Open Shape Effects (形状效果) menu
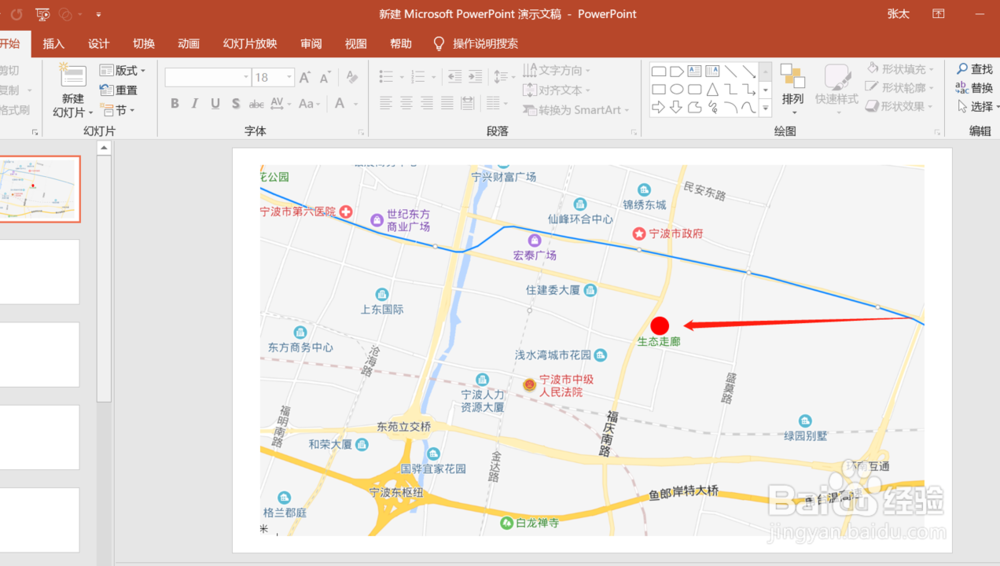This screenshot has height=566, width=1000. coord(900,106)
